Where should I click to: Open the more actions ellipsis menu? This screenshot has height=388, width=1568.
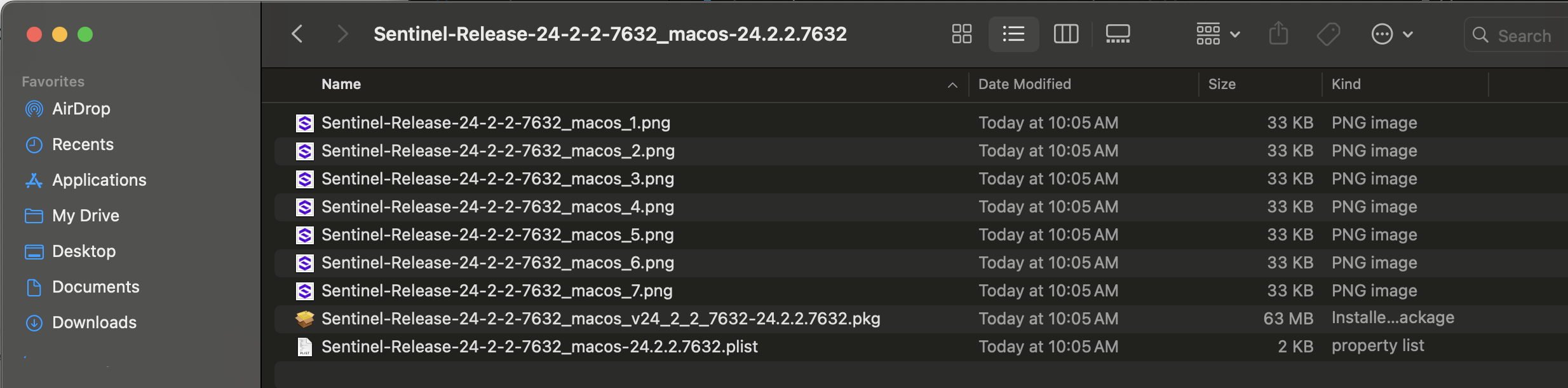1391,34
